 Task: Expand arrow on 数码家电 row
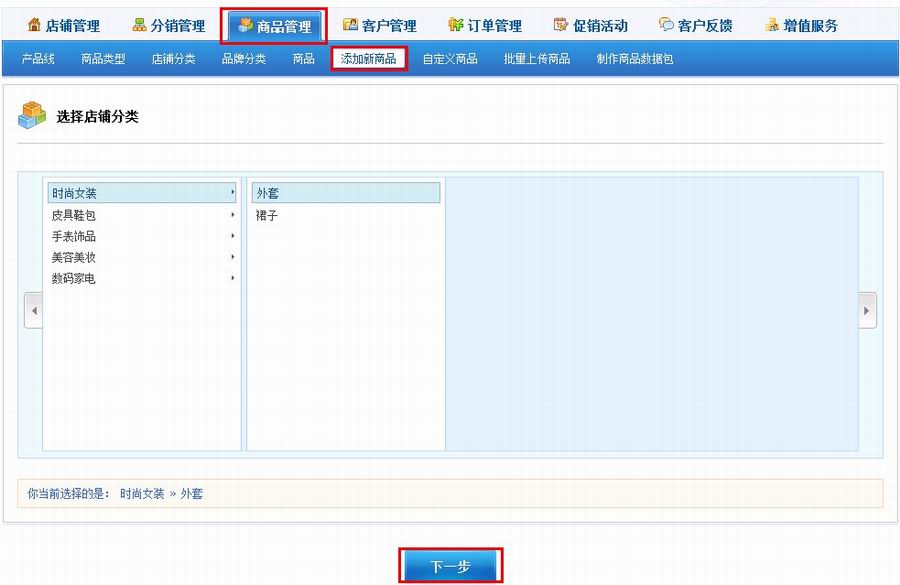[x=232, y=278]
